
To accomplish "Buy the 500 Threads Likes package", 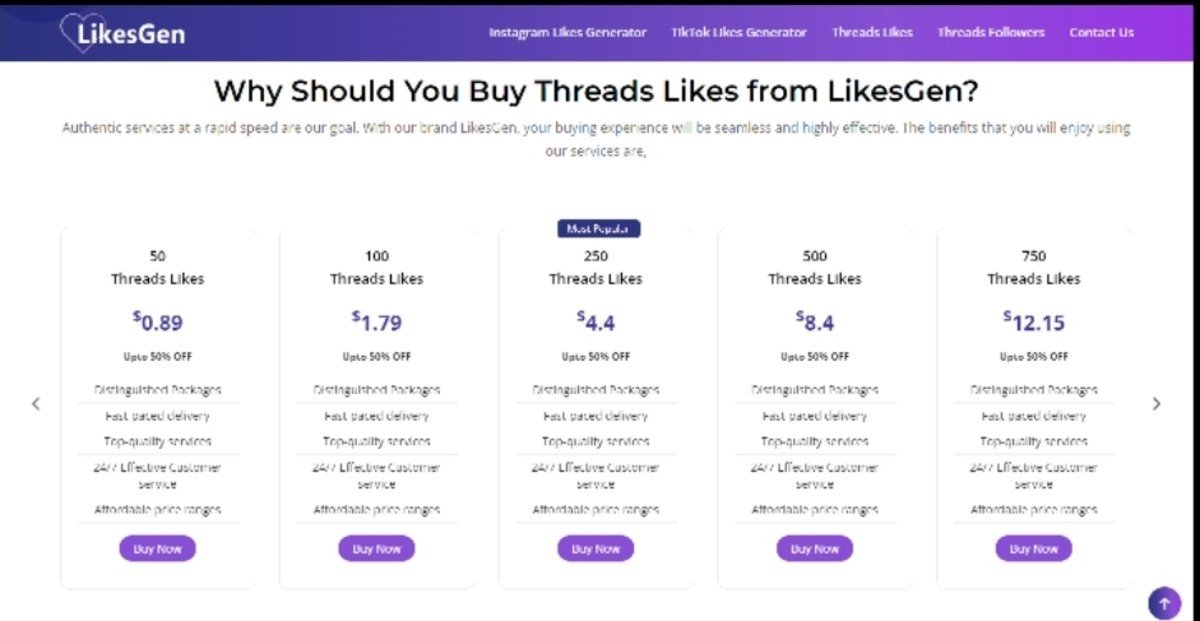I will click(x=814, y=548).
